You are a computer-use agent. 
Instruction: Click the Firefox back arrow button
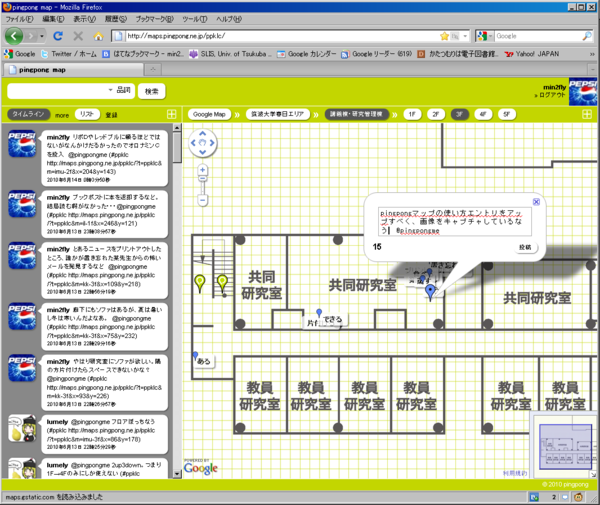click(13, 36)
